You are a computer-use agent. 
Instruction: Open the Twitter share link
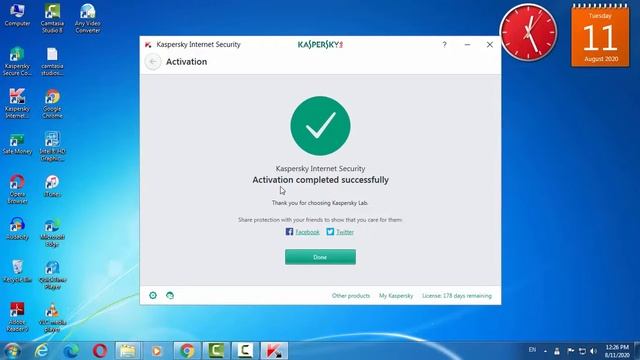tap(340, 232)
